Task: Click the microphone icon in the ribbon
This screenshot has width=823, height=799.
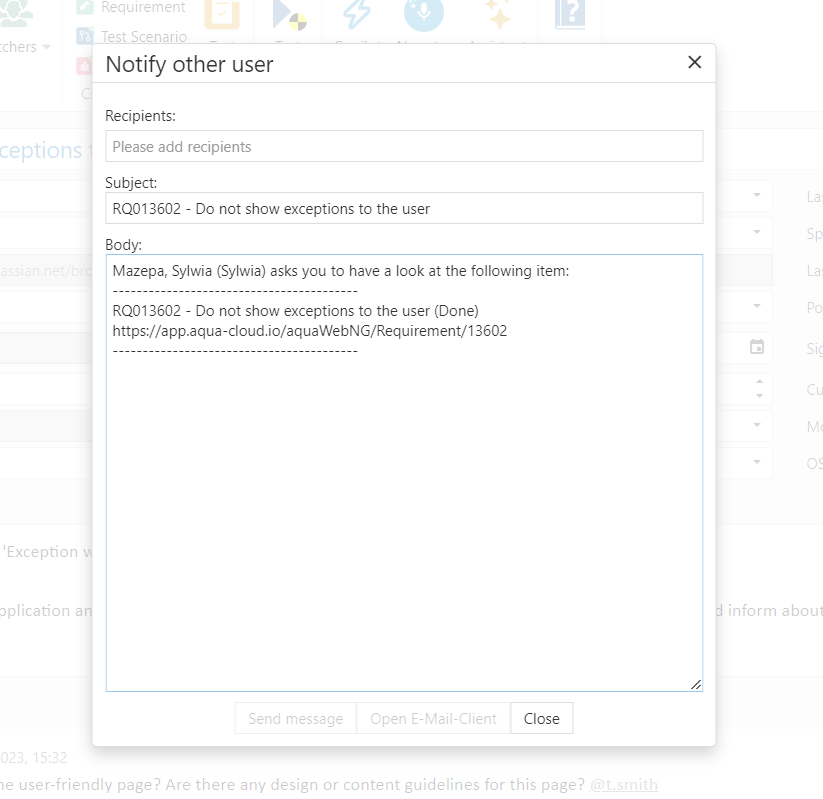Action: click(x=424, y=14)
